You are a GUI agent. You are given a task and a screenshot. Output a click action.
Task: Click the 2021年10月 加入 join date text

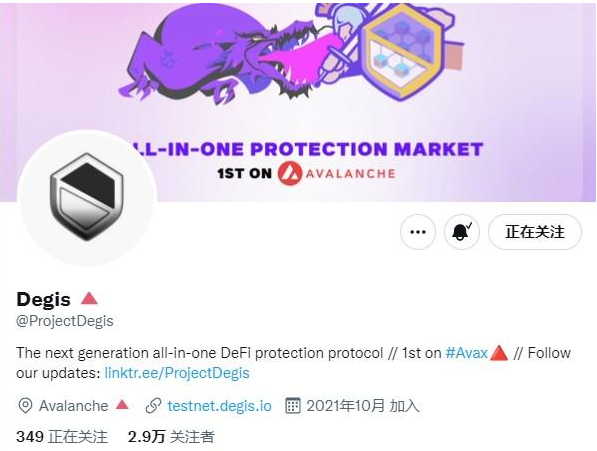coord(363,406)
